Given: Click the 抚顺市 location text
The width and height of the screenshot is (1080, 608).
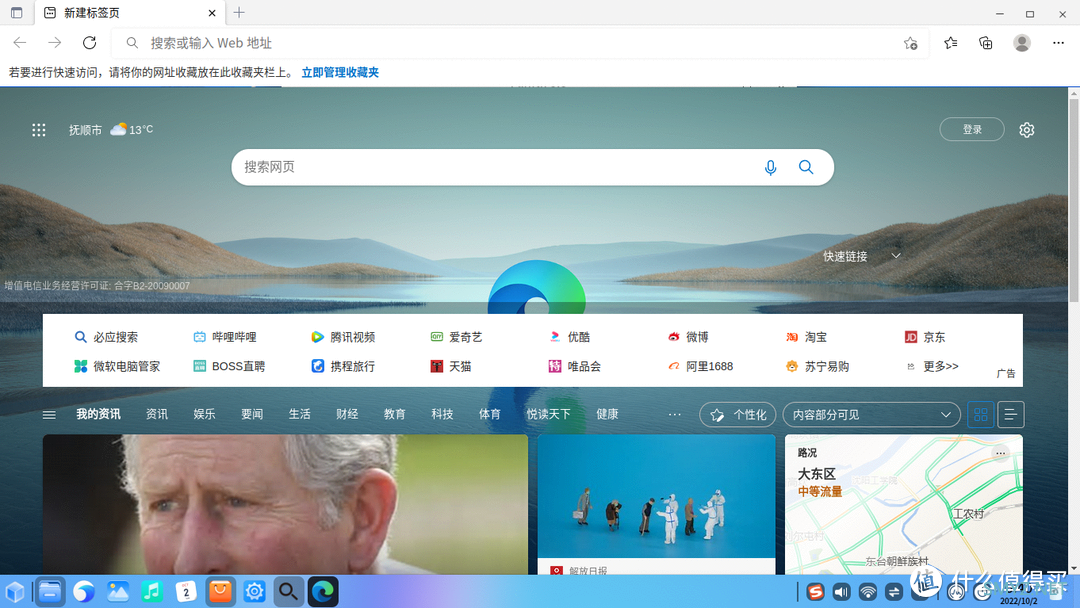Looking at the screenshot, I should [x=85, y=129].
